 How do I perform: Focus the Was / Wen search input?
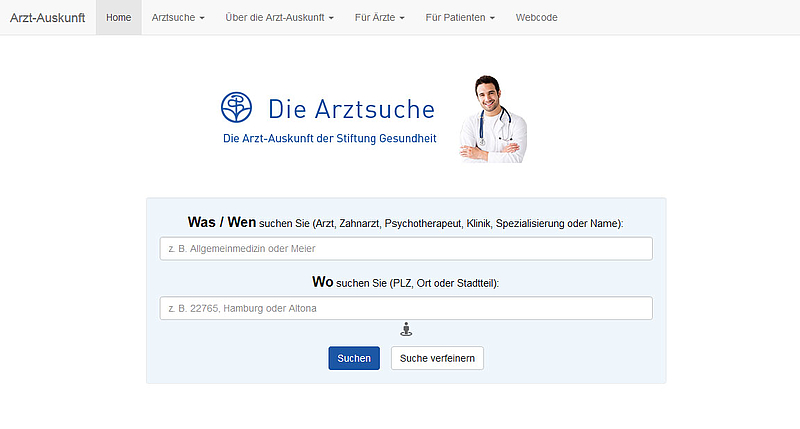pos(406,248)
